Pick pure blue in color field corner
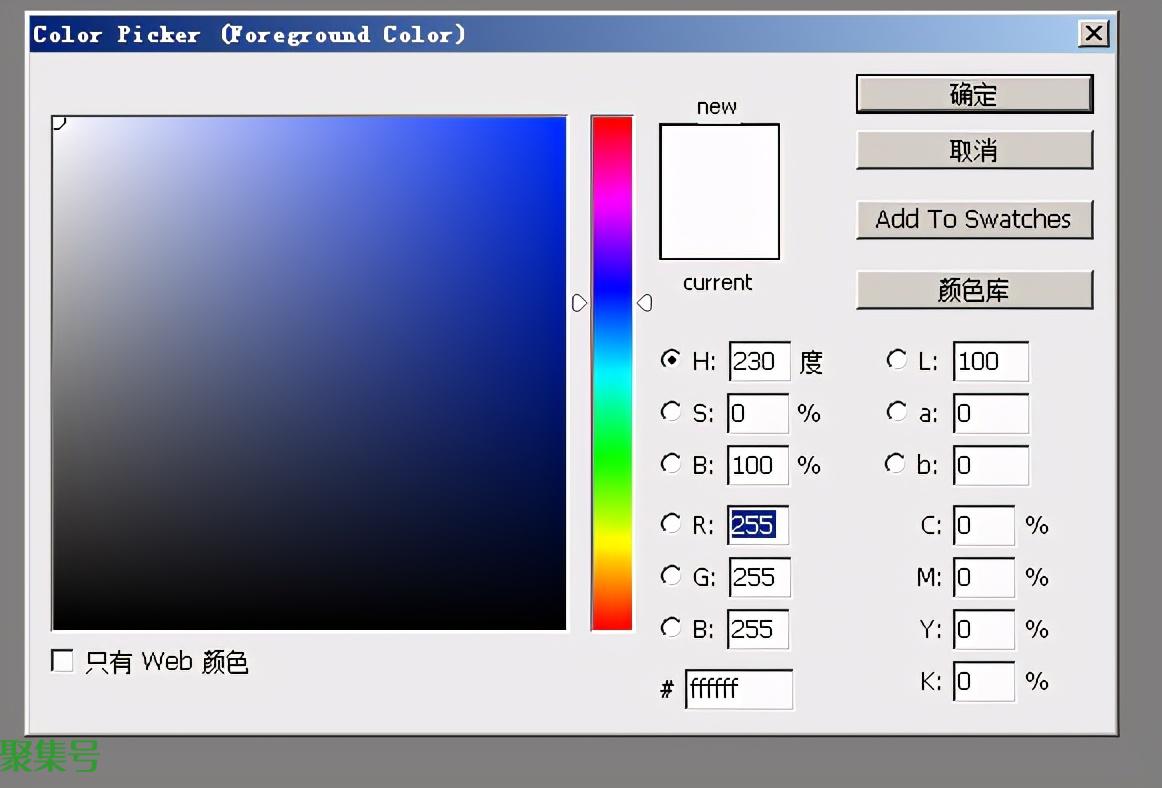Viewport: 1162px width, 788px height. pyautogui.click(x=563, y=120)
